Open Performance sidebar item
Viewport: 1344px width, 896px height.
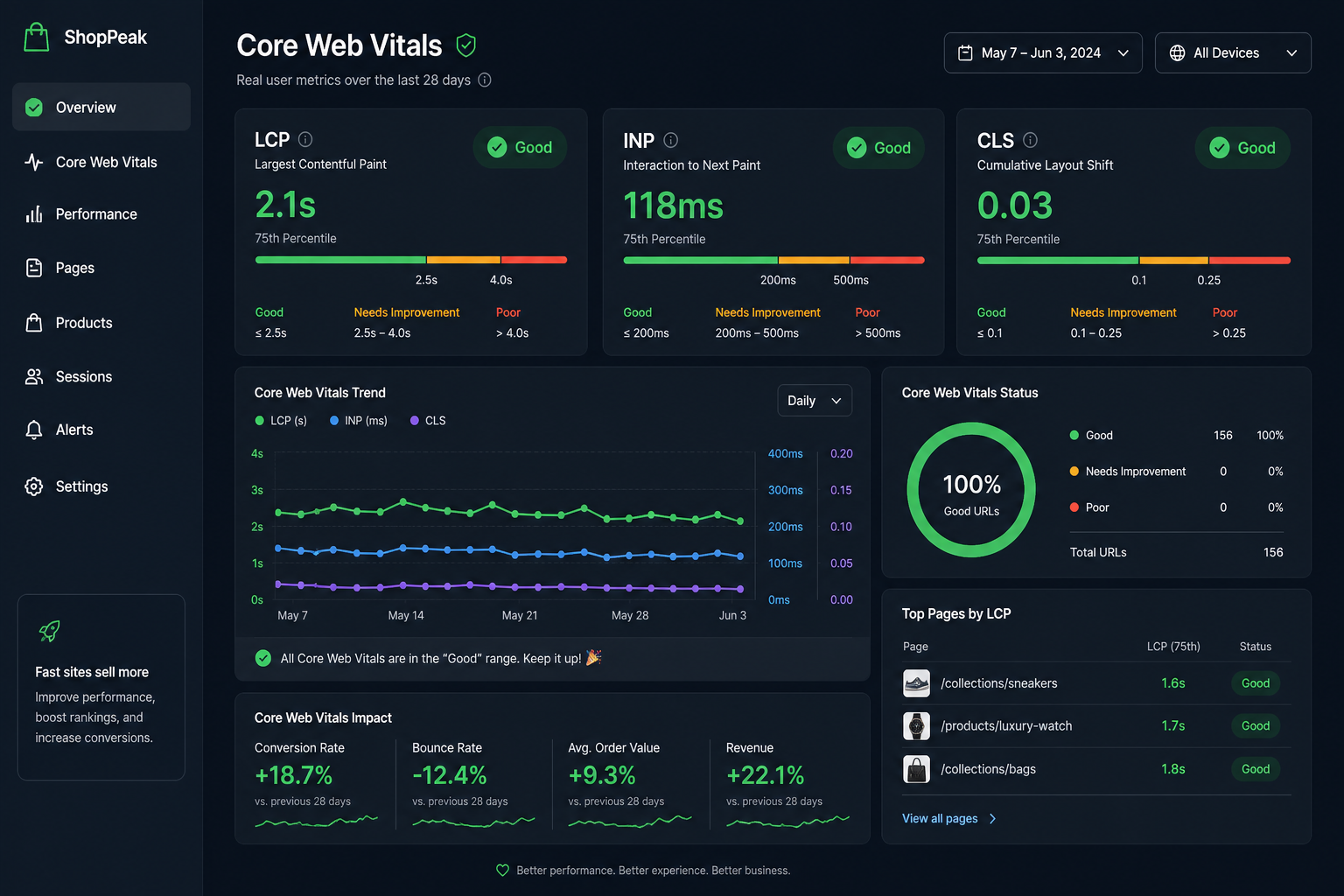(101, 214)
